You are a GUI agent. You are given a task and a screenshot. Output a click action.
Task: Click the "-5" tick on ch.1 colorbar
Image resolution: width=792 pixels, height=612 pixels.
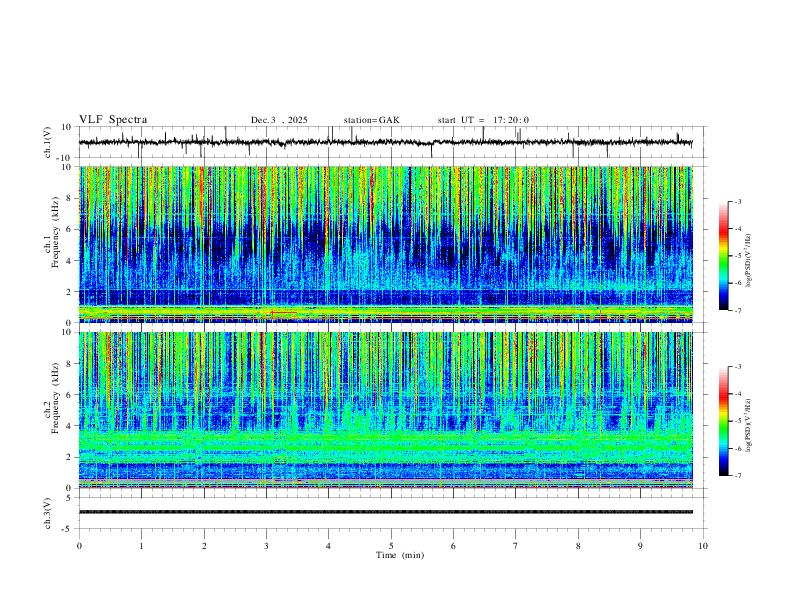pyautogui.click(x=737, y=256)
